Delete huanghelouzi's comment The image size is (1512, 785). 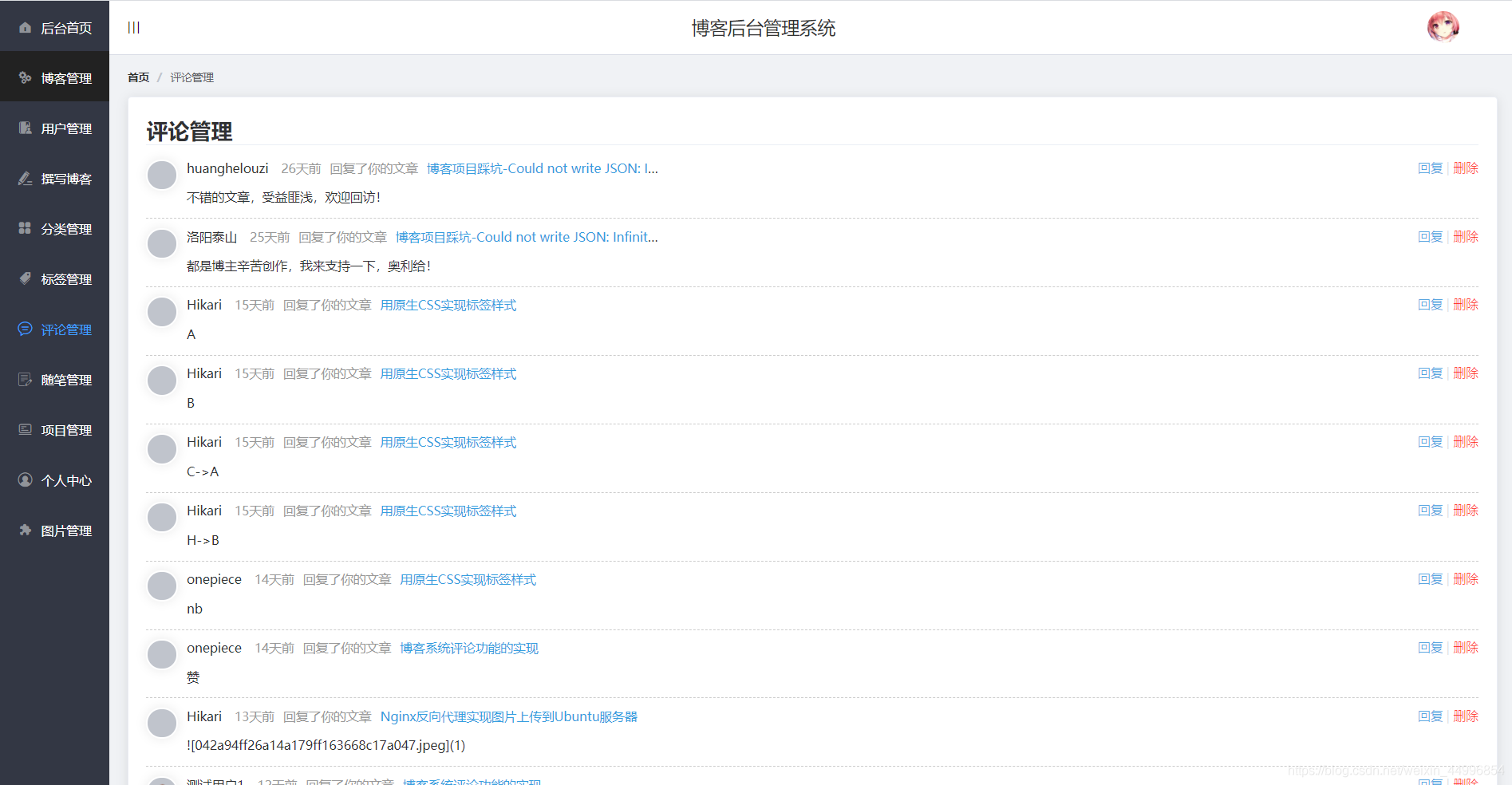pyautogui.click(x=1466, y=168)
